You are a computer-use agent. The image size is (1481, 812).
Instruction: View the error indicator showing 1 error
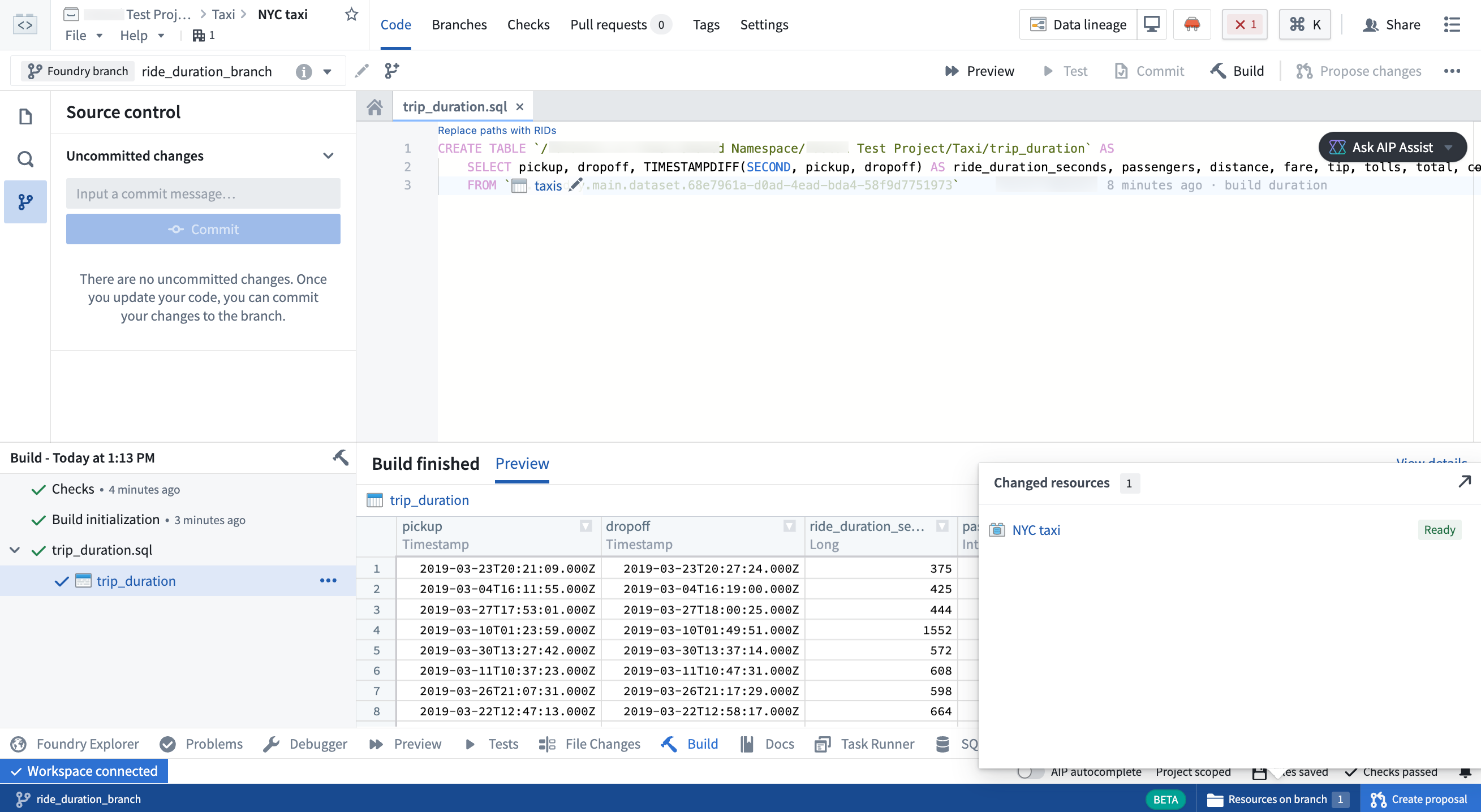pos(1244,24)
